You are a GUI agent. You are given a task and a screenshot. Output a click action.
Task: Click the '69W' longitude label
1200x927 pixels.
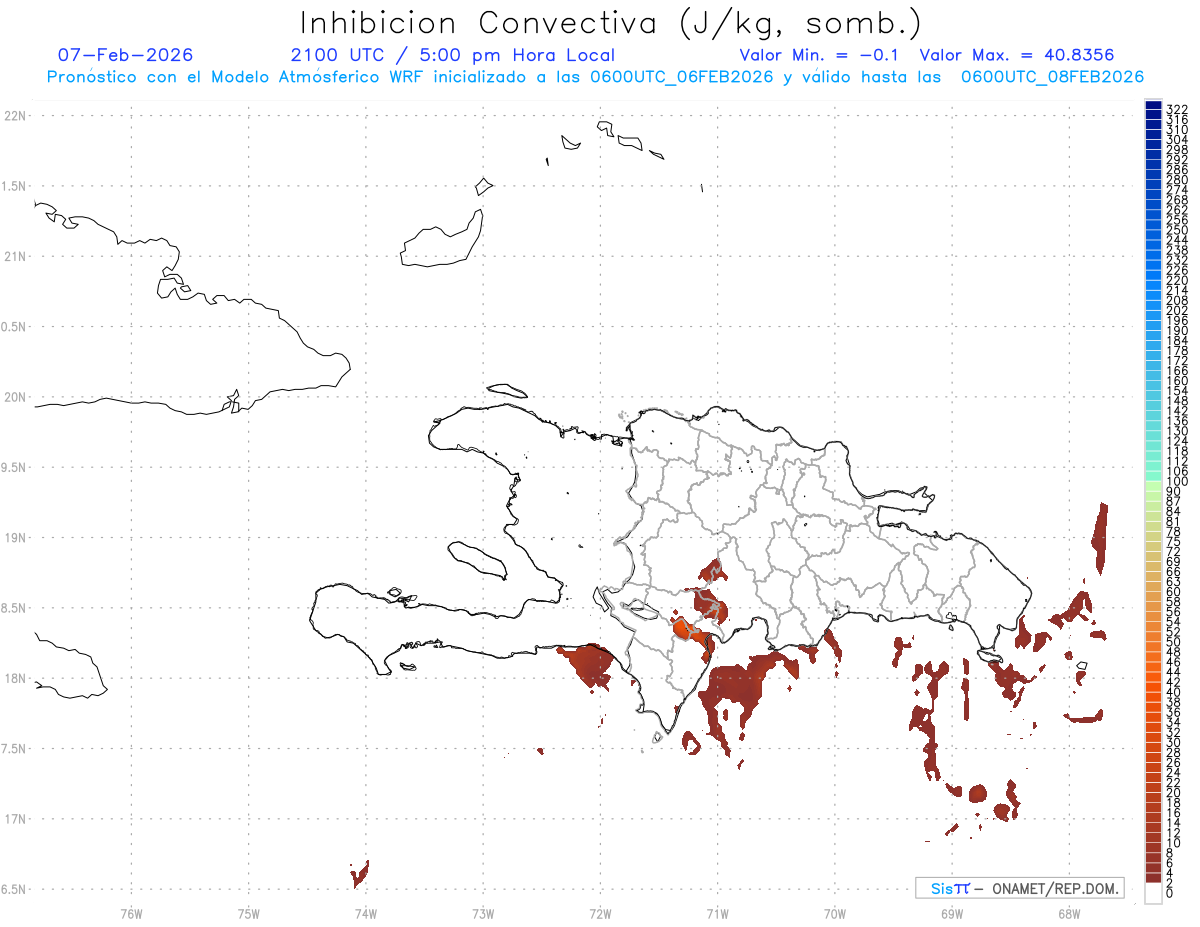[952, 913]
